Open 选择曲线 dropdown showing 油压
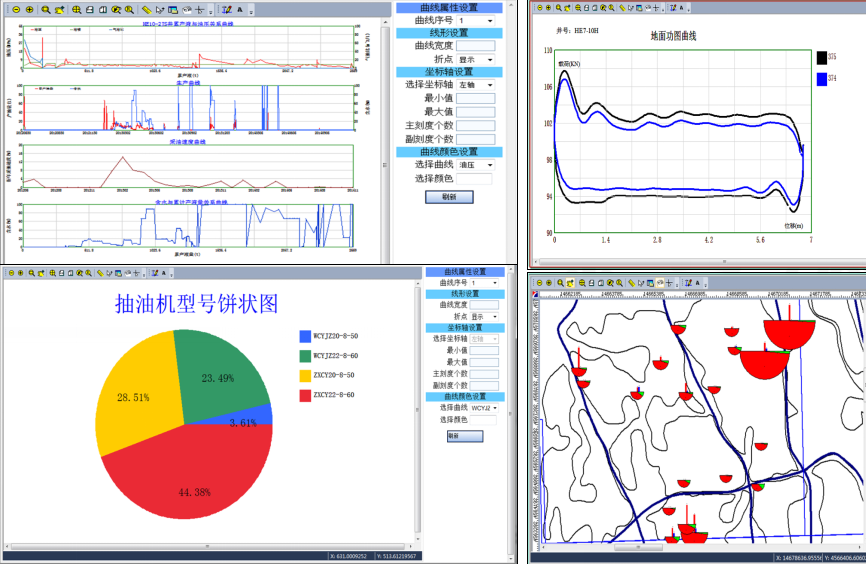The width and height of the screenshot is (866, 564). [490, 164]
